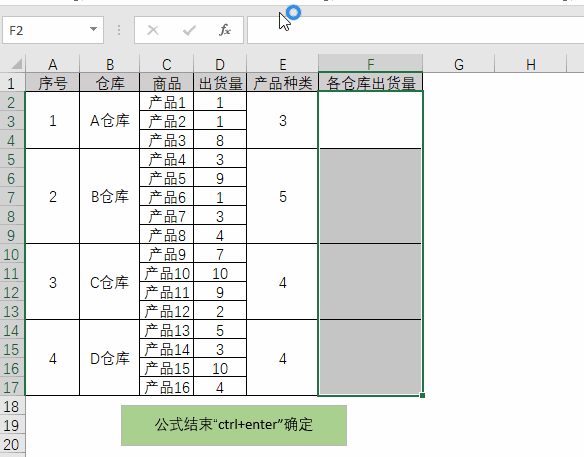Click the 序号 merged cell with value 1
Screen dimensions: 584x457
53,120
